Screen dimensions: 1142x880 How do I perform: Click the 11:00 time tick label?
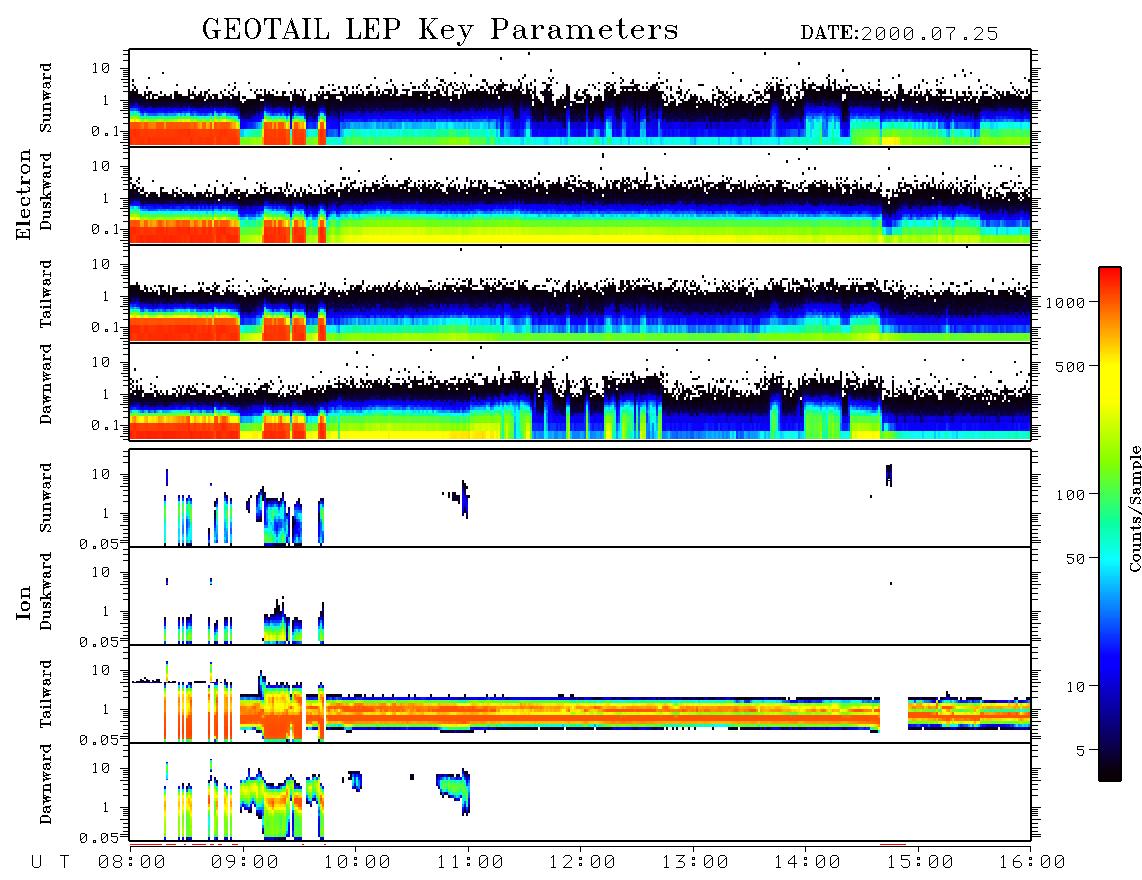[470, 863]
